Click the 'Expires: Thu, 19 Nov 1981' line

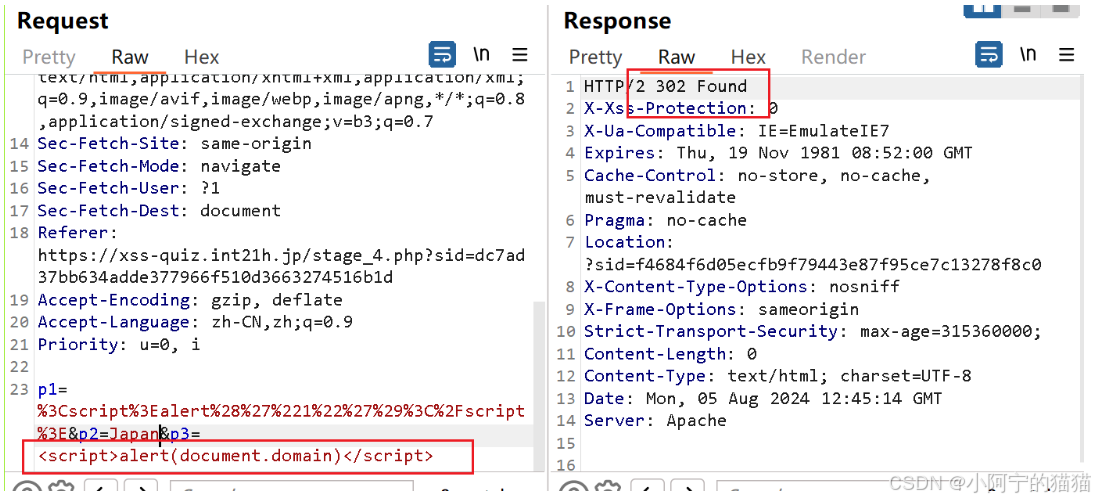[x=778, y=153]
